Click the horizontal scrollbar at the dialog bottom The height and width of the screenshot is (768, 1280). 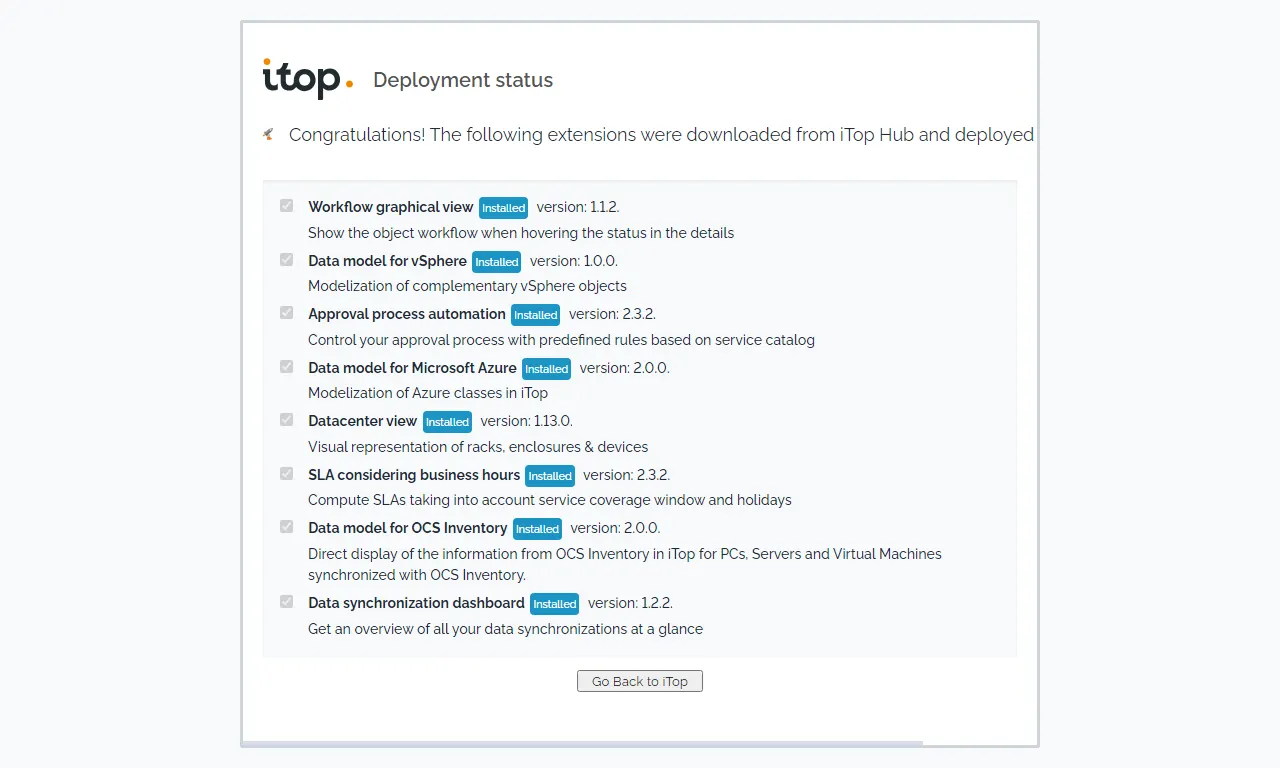pyautogui.click(x=582, y=743)
